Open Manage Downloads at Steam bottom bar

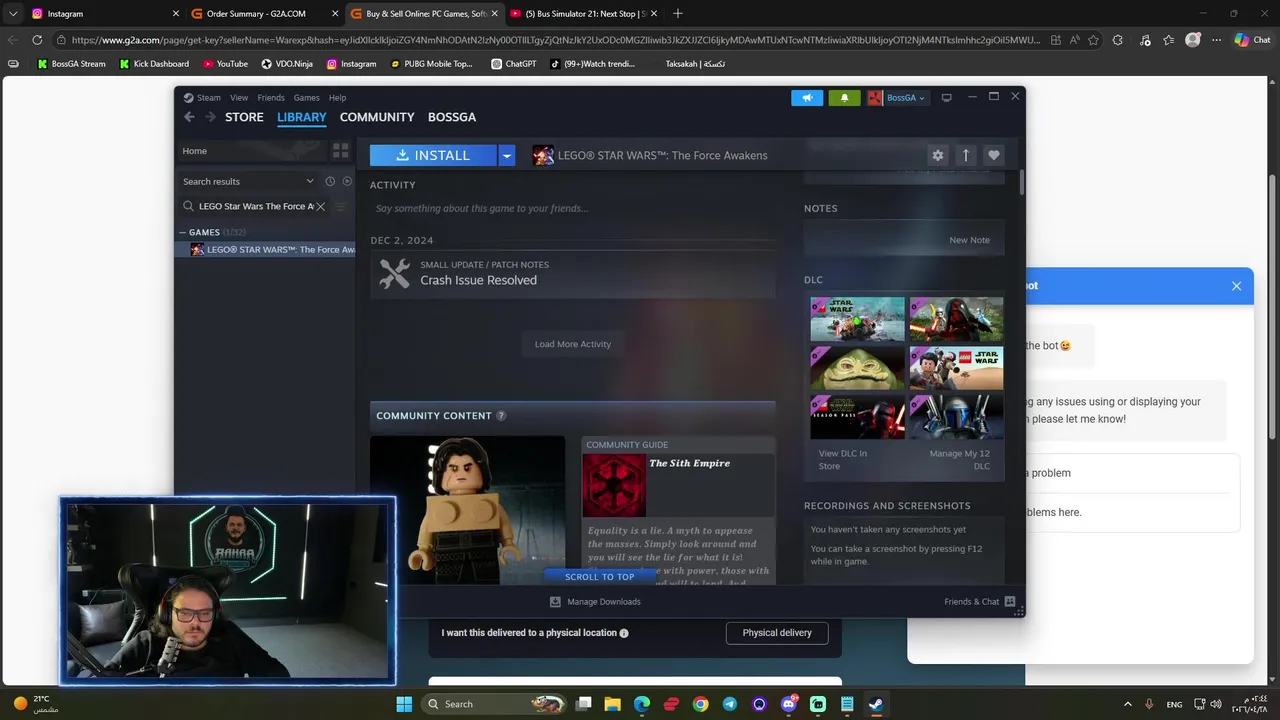coord(595,602)
